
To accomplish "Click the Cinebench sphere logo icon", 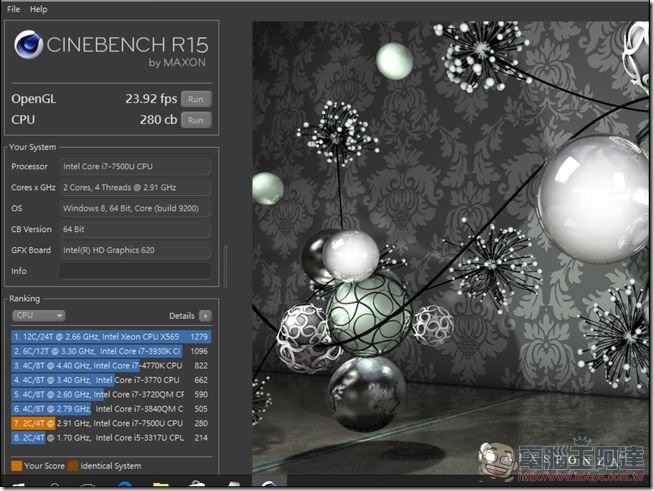I will pos(28,45).
